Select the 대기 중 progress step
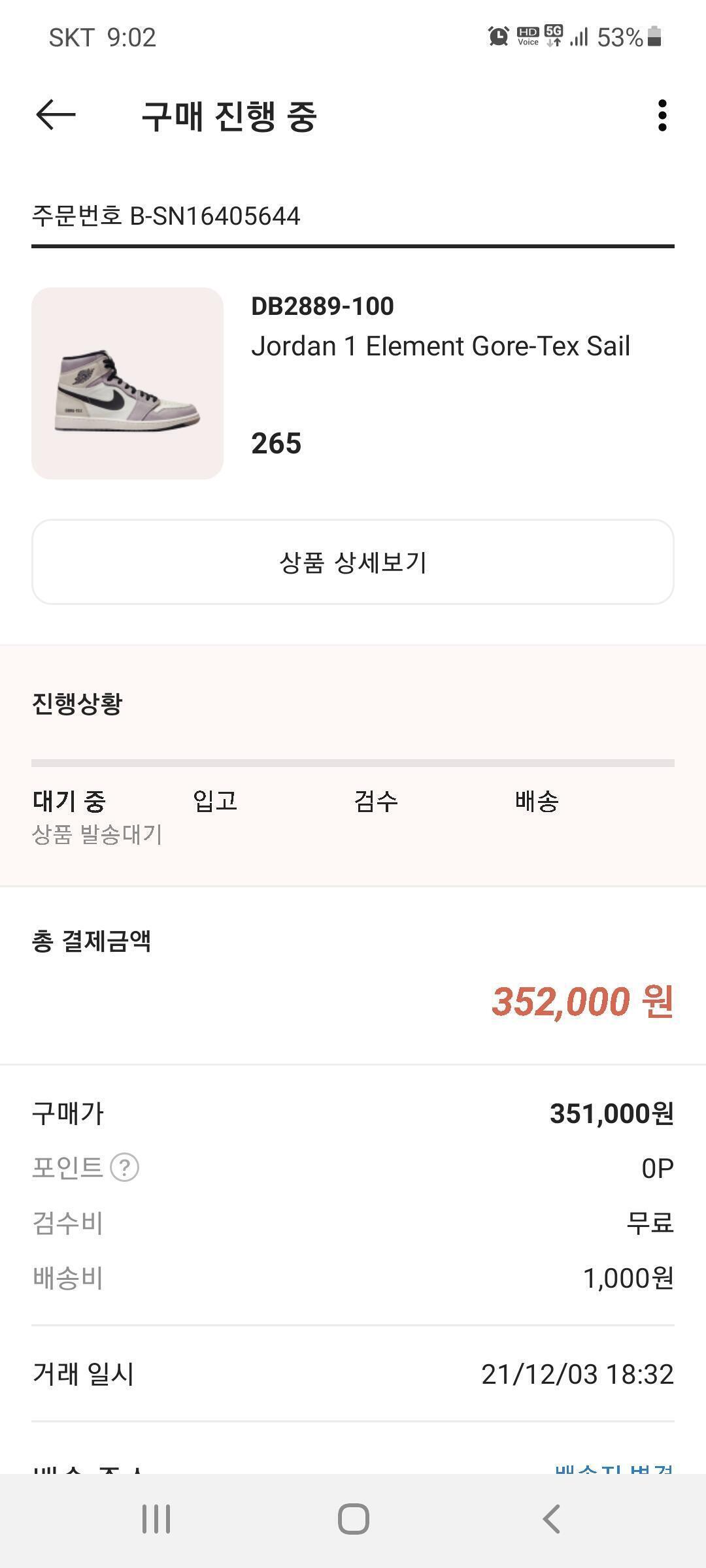This screenshot has height=1568, width=706. (x=69, y=801)
